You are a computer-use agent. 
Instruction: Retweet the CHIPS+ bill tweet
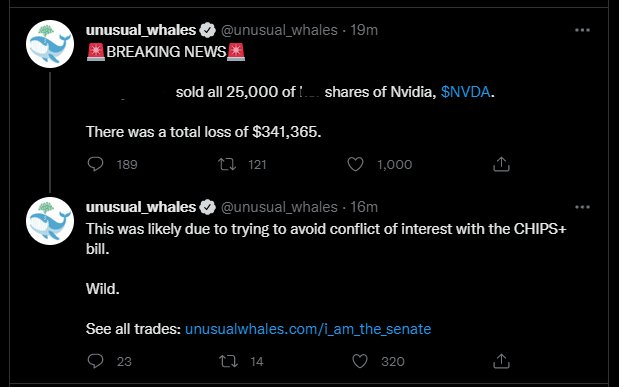pos(228,361)
